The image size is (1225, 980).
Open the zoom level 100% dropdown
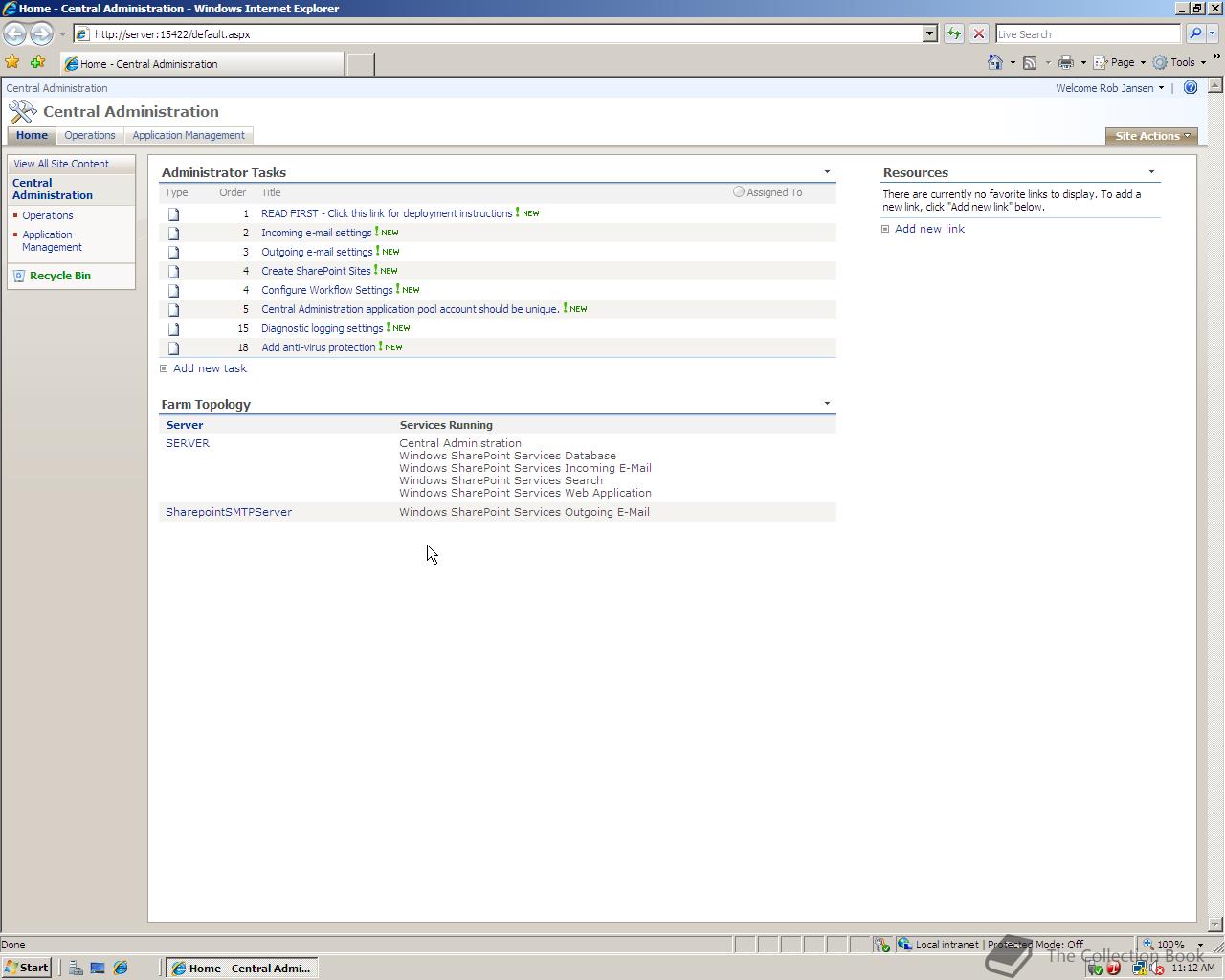tap(1200, 945)
